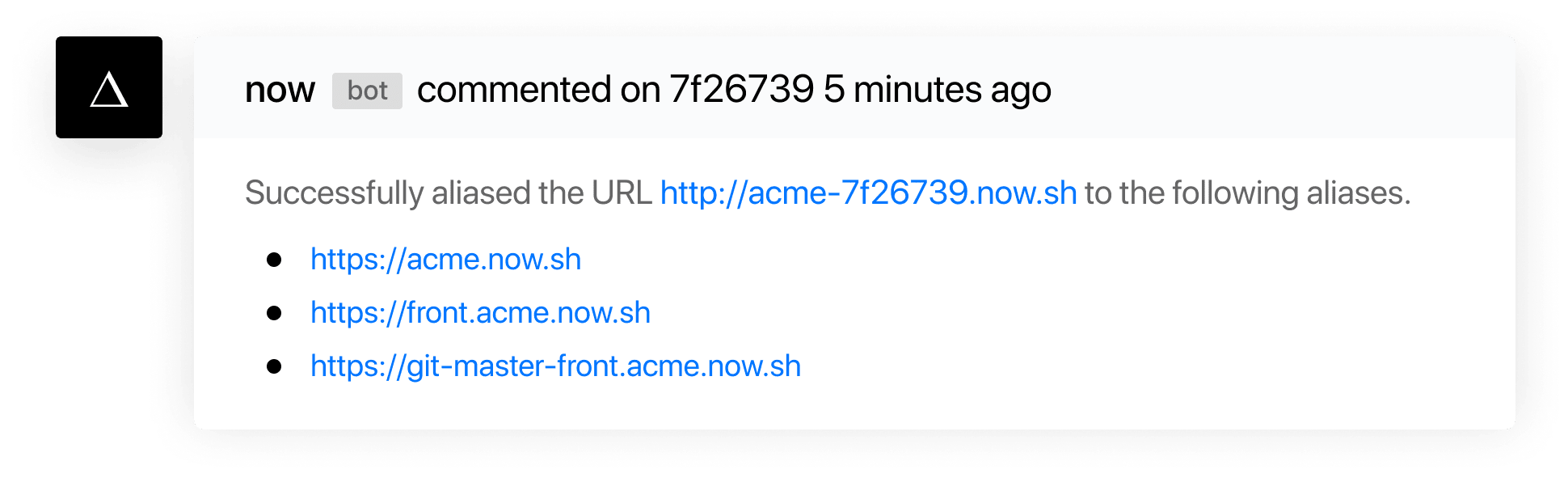Open commit 7f26739 in the header

(741, 89)
